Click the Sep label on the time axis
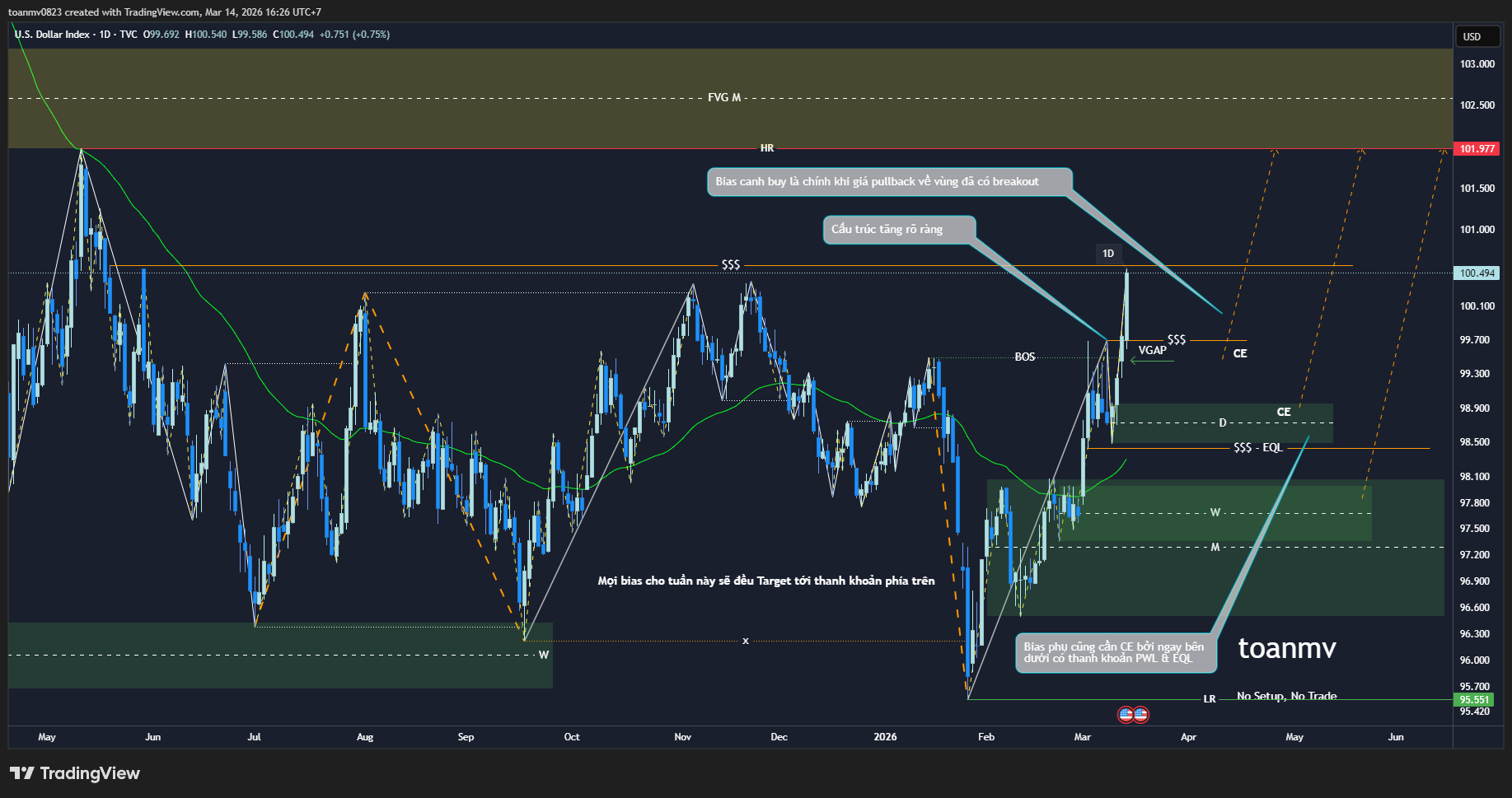1512x798 pixels. point(466,737)
